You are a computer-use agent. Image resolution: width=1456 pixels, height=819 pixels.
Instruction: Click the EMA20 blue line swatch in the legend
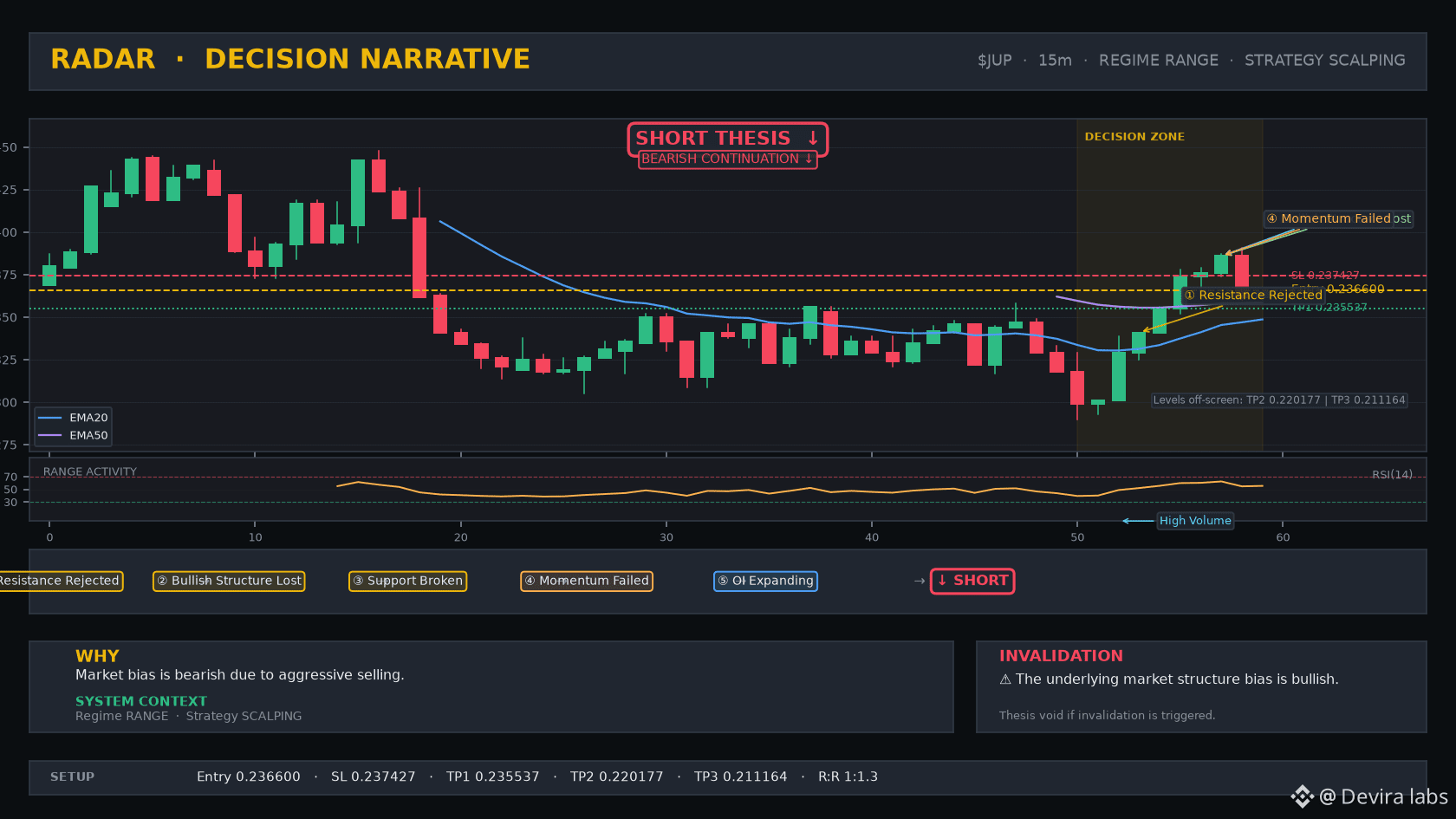[x=50, y=418]
